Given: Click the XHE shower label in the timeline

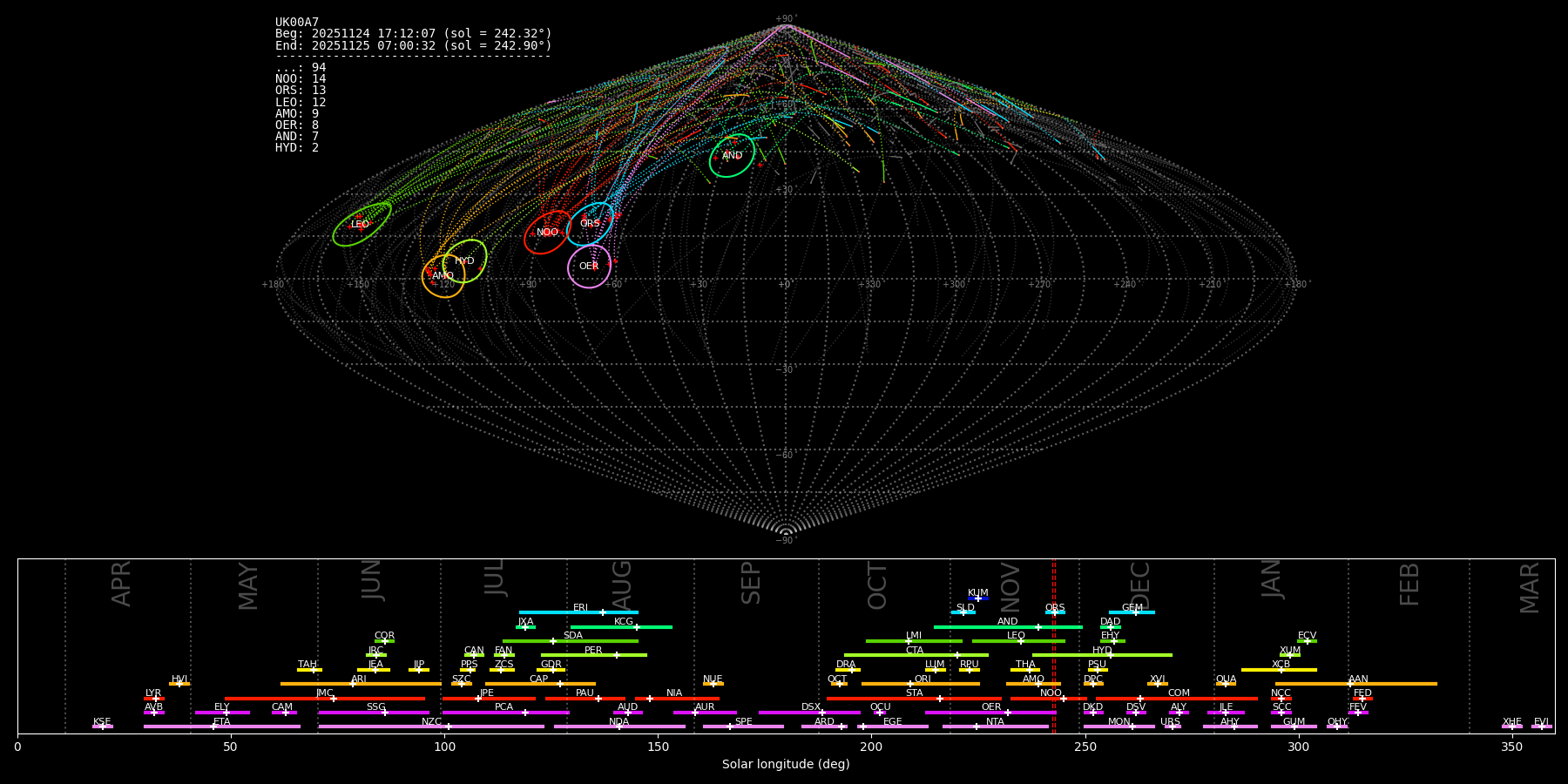Looking at the screenshot, I should pos(1512,722).
